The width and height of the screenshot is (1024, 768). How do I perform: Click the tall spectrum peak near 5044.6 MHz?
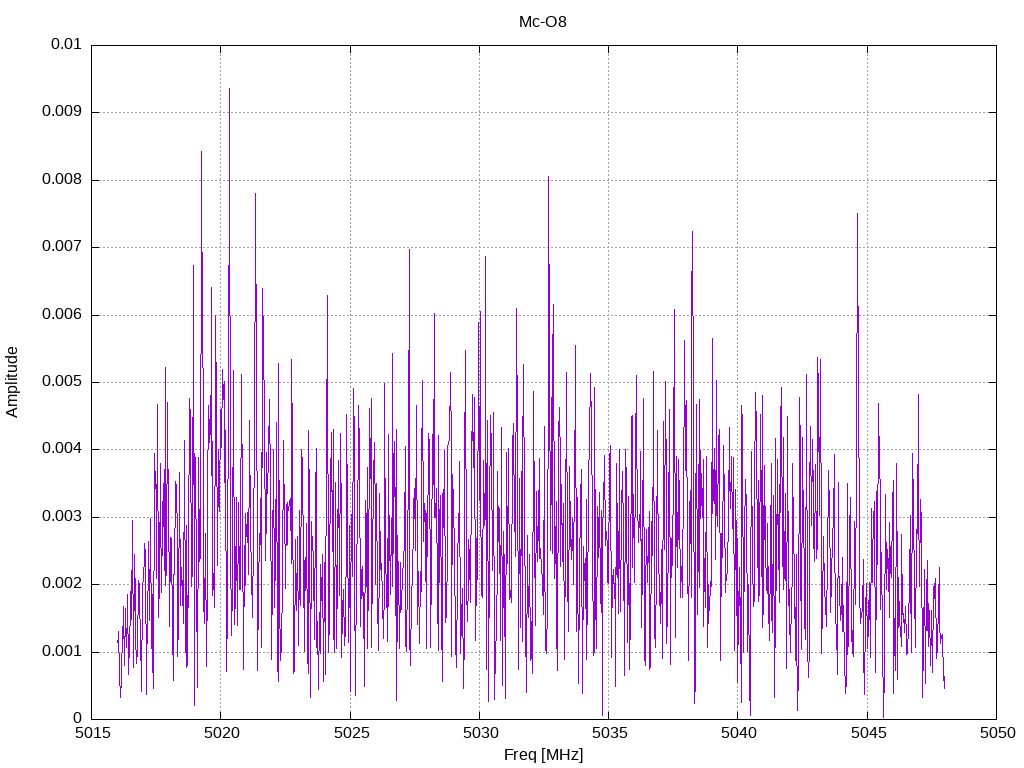(x=857, y=215)
